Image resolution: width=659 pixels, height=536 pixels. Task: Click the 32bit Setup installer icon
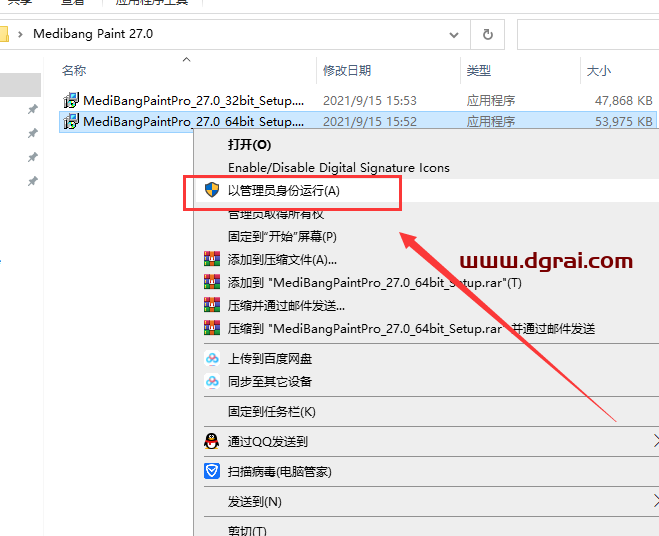[x=71, y=100]
